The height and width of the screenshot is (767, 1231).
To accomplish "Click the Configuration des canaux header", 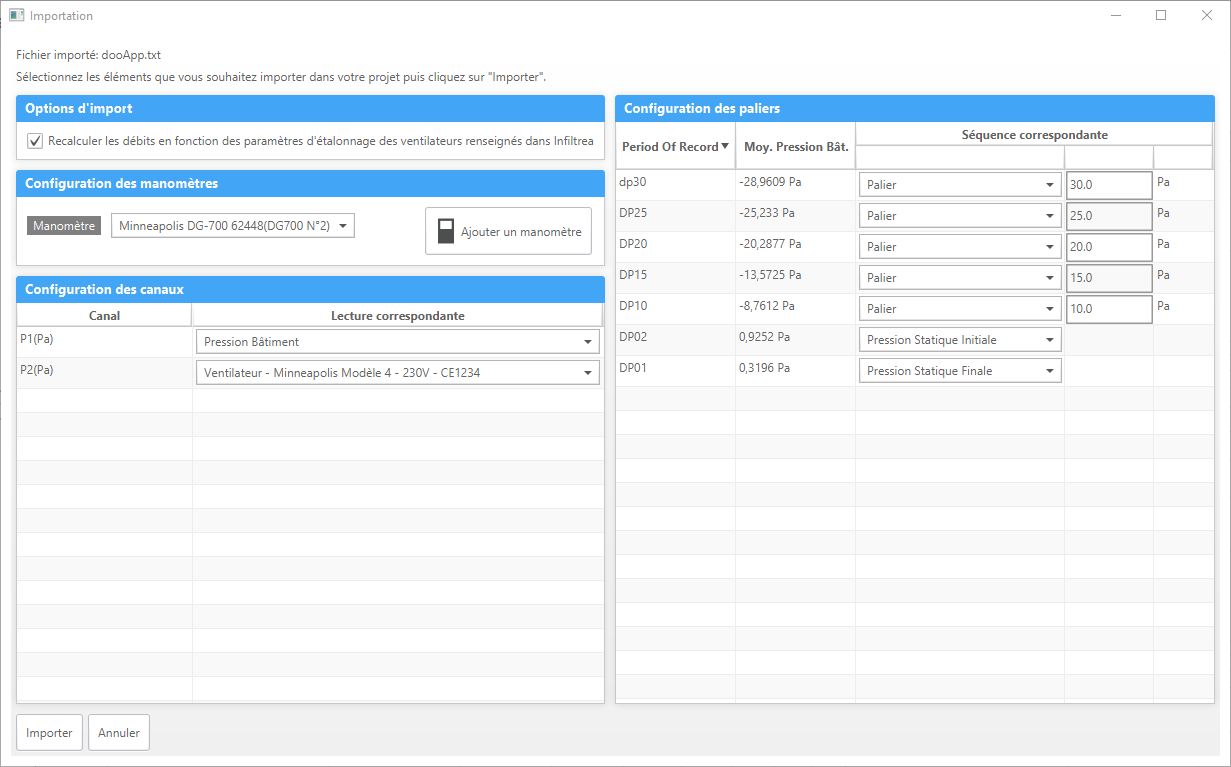I will tap(310, 289).
